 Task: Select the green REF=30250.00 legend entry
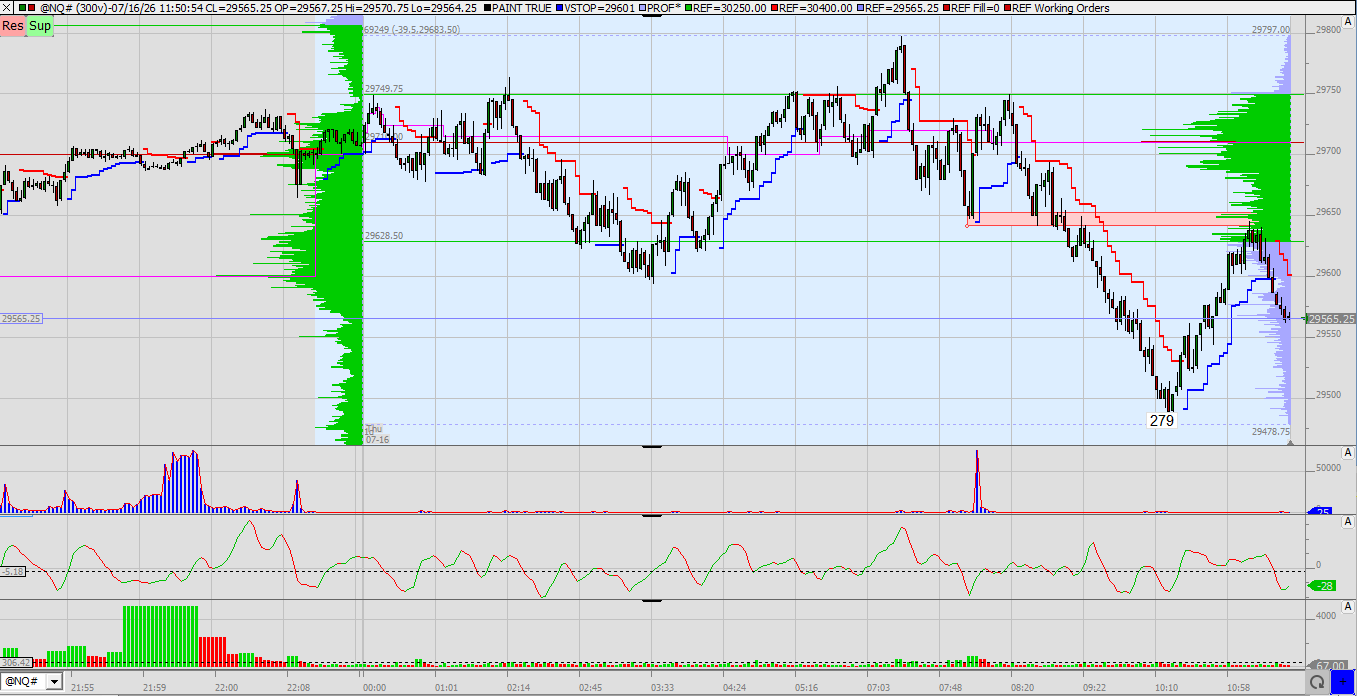727,7
